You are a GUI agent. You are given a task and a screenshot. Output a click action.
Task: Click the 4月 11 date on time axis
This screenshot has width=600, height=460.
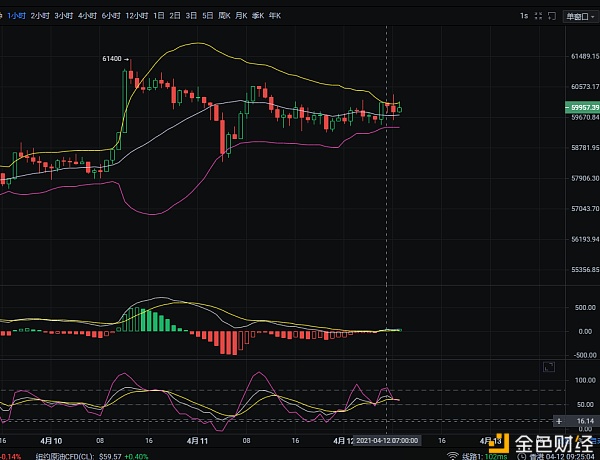(197, 441)
